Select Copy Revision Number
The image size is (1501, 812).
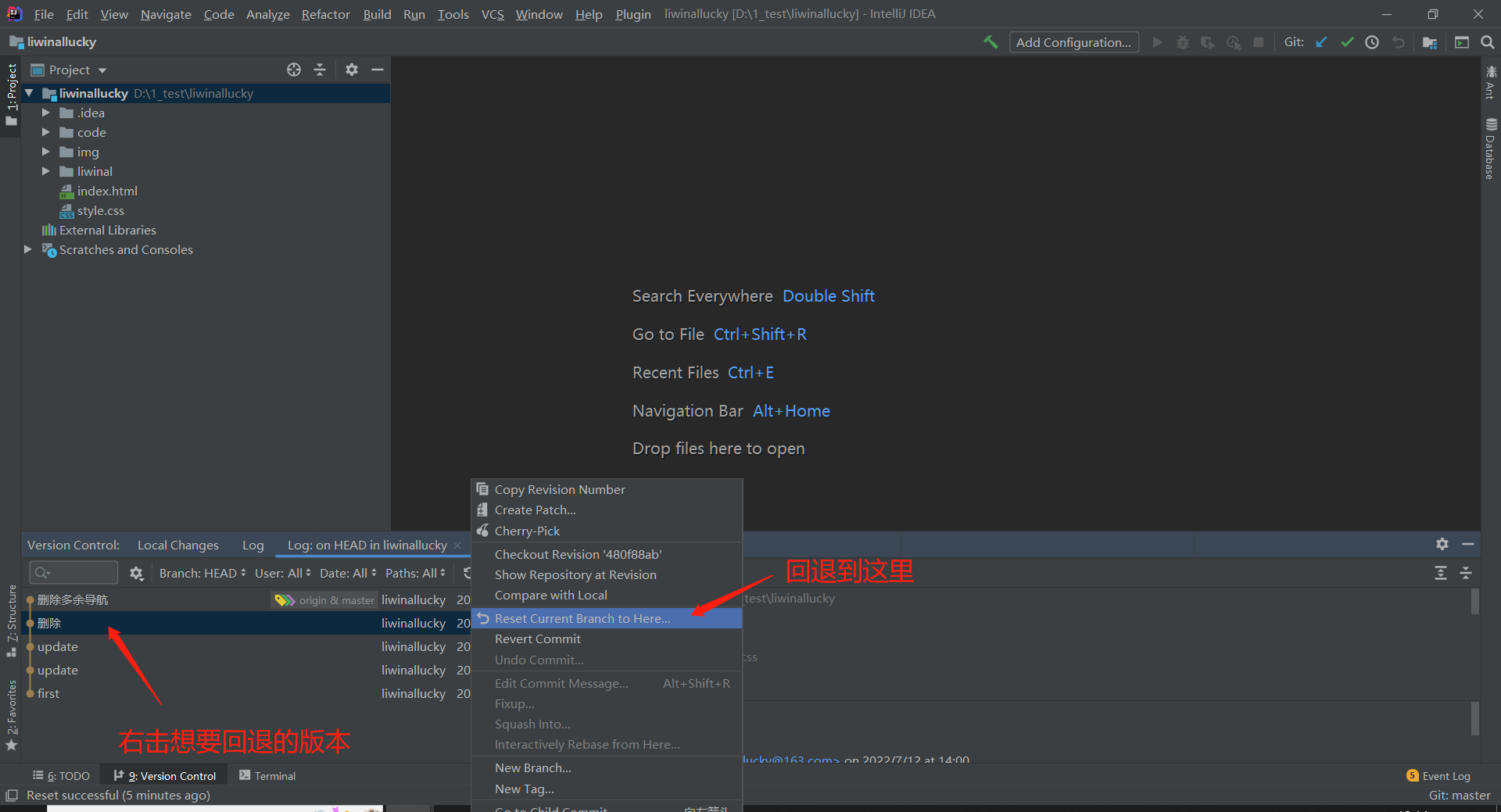click(607, 490)
